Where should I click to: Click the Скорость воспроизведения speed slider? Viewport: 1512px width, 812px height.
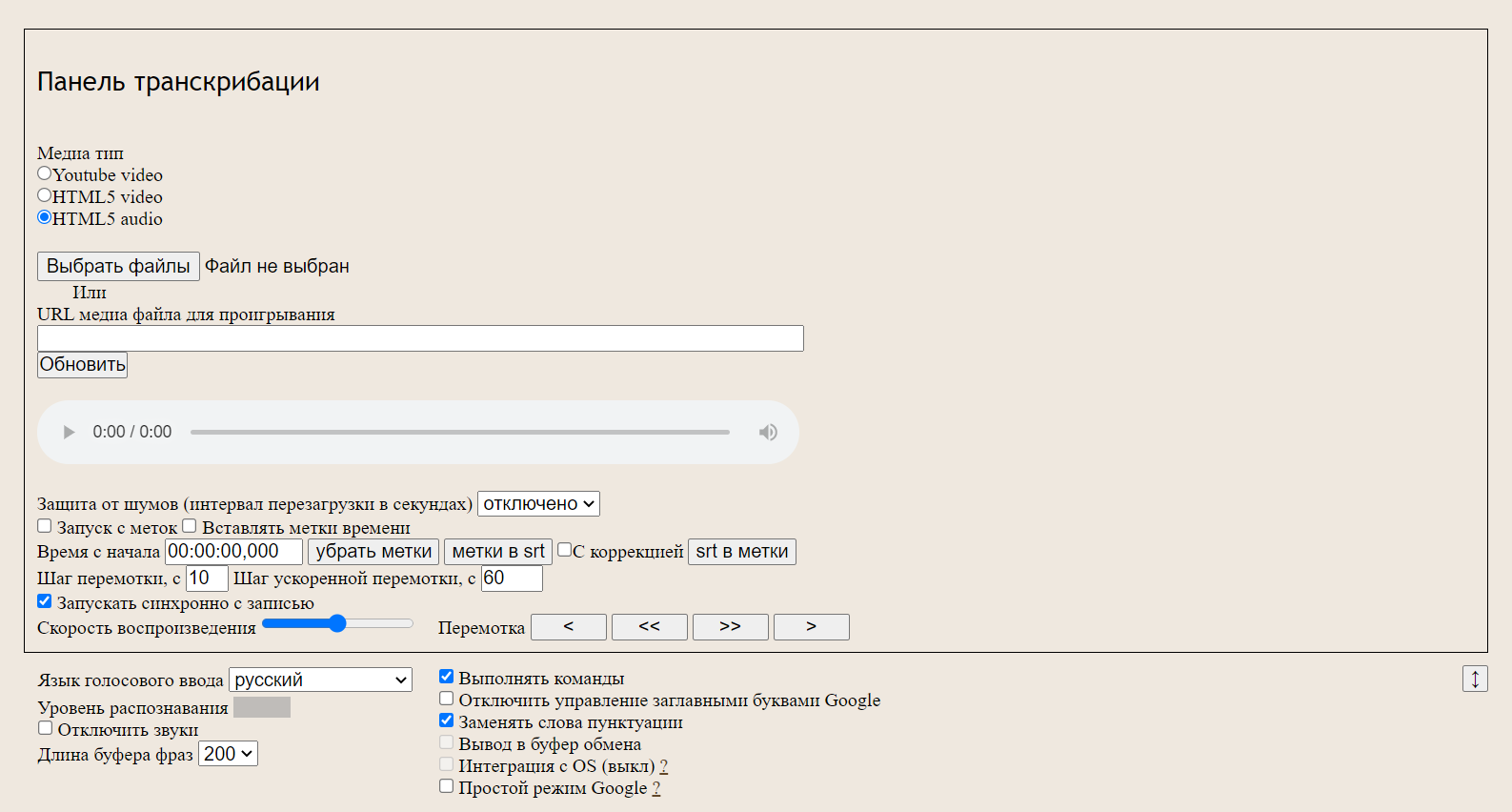pyautogui.click(x=337, y=624)
